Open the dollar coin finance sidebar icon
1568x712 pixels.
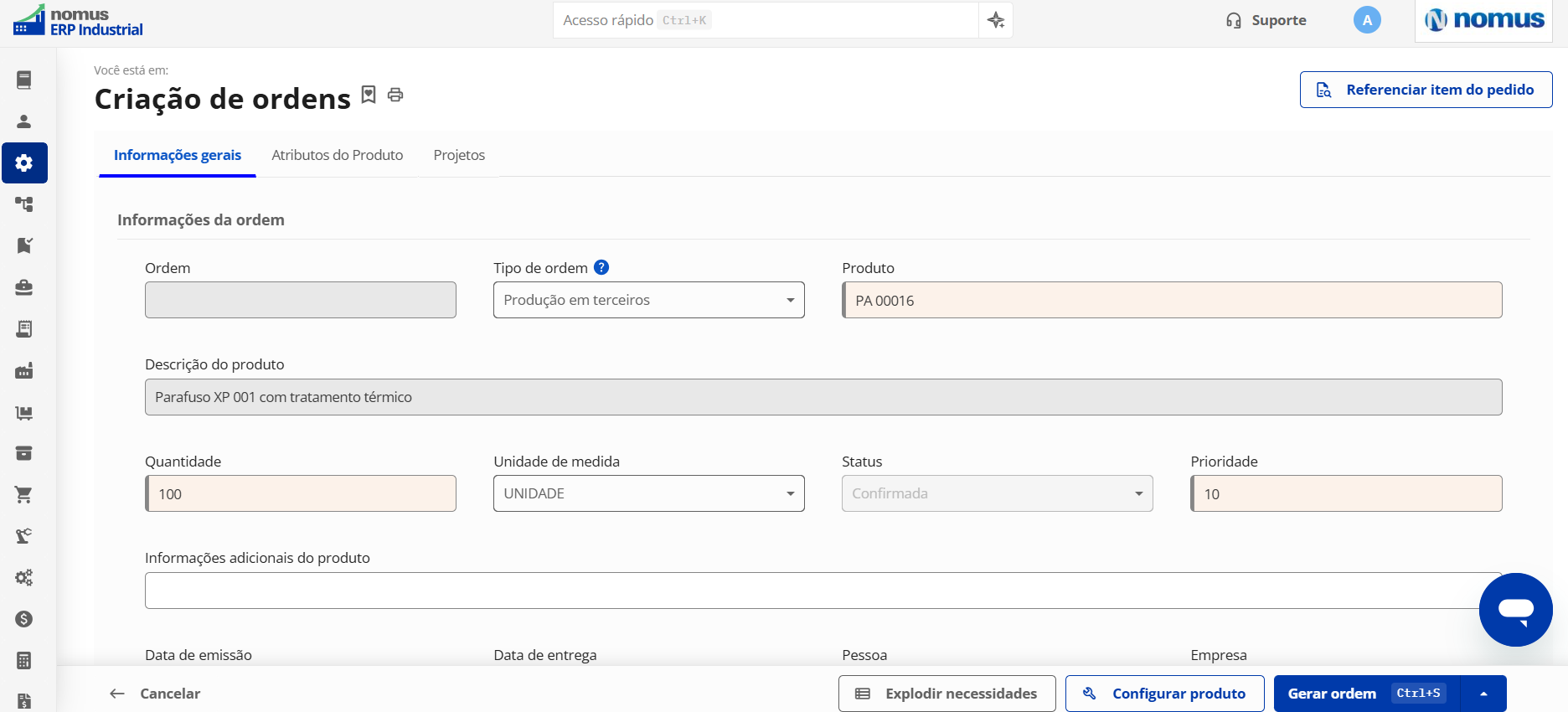(24, 619)
